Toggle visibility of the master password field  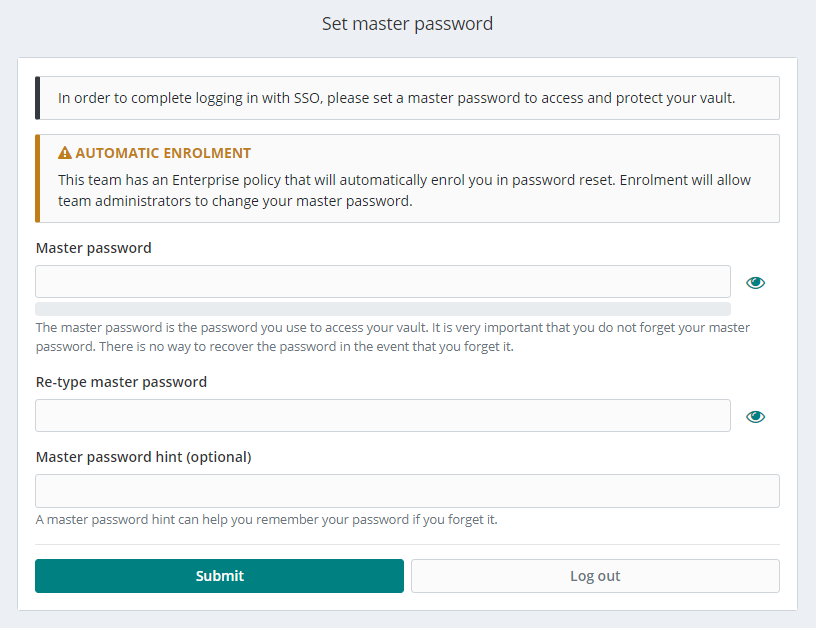click(x=755, y=282)
